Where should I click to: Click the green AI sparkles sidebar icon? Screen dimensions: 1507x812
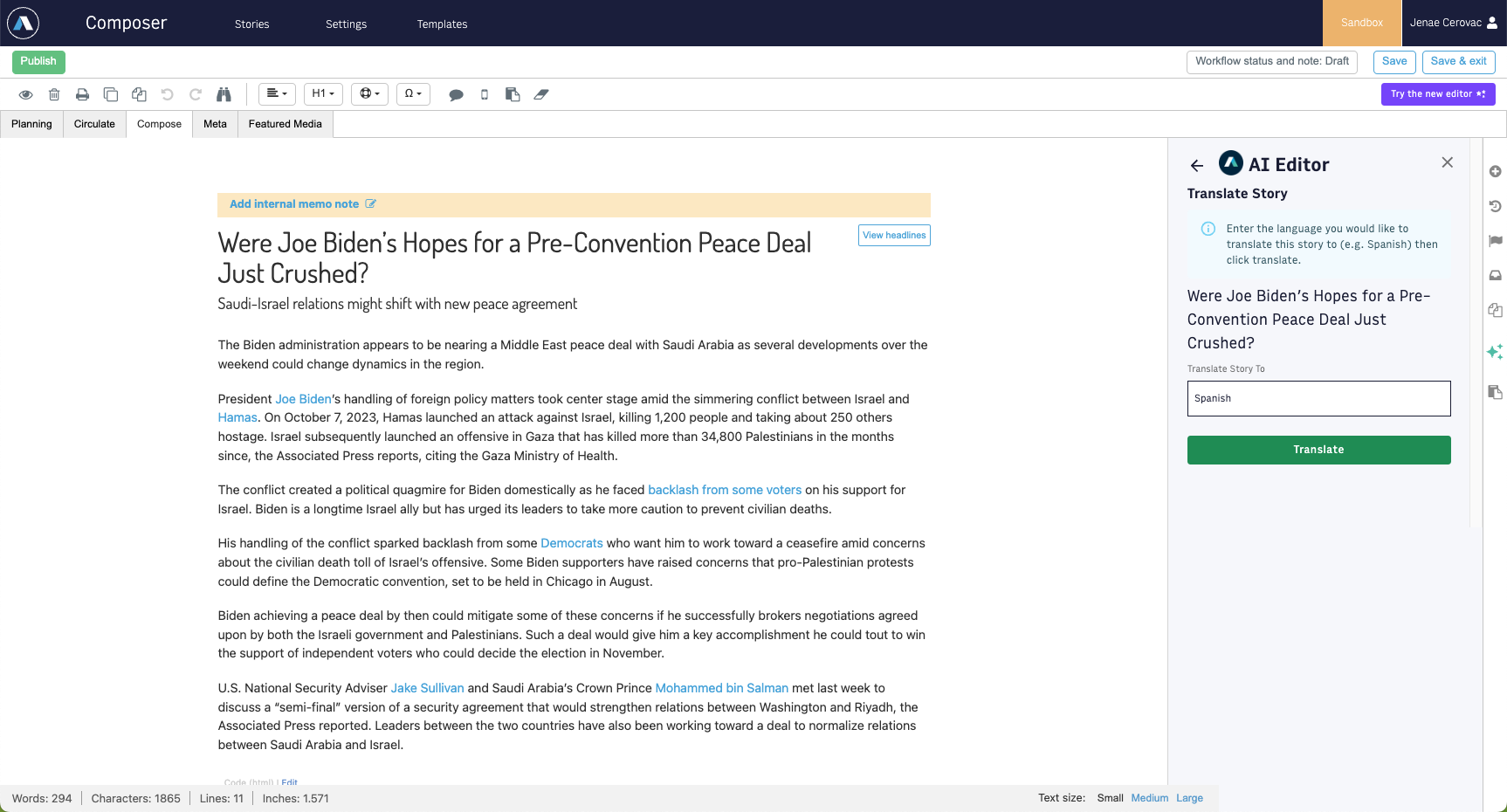pos(1495,351)
